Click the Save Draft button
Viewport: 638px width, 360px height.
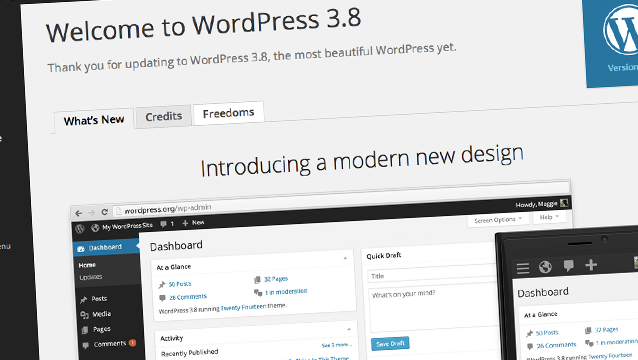tap(390, 343)
